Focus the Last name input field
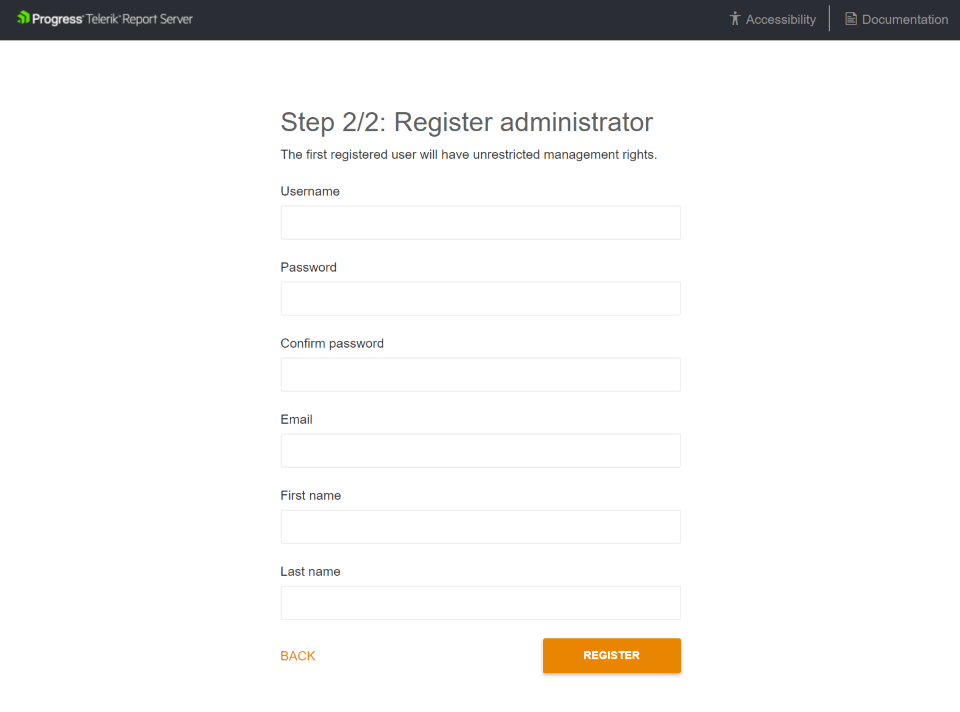960x712 pixels. [x=481, y=603]
